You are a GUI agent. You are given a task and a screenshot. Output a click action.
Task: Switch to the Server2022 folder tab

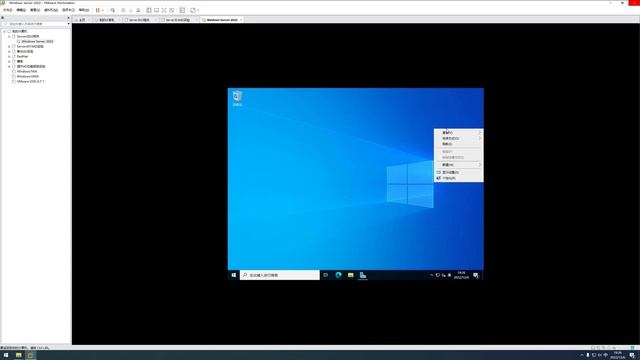coord(139,20)
